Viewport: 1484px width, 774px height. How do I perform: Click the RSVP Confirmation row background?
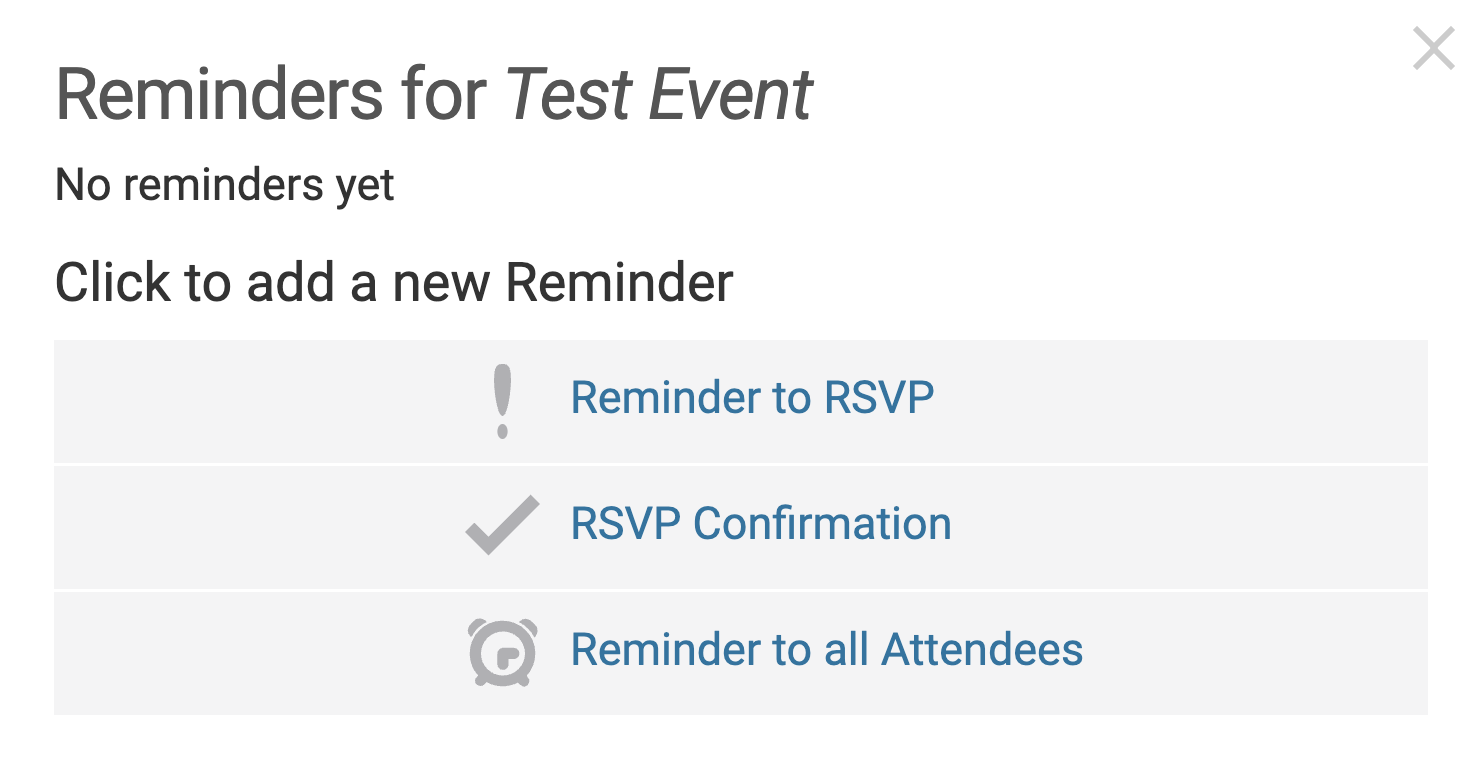click(741, 527)
